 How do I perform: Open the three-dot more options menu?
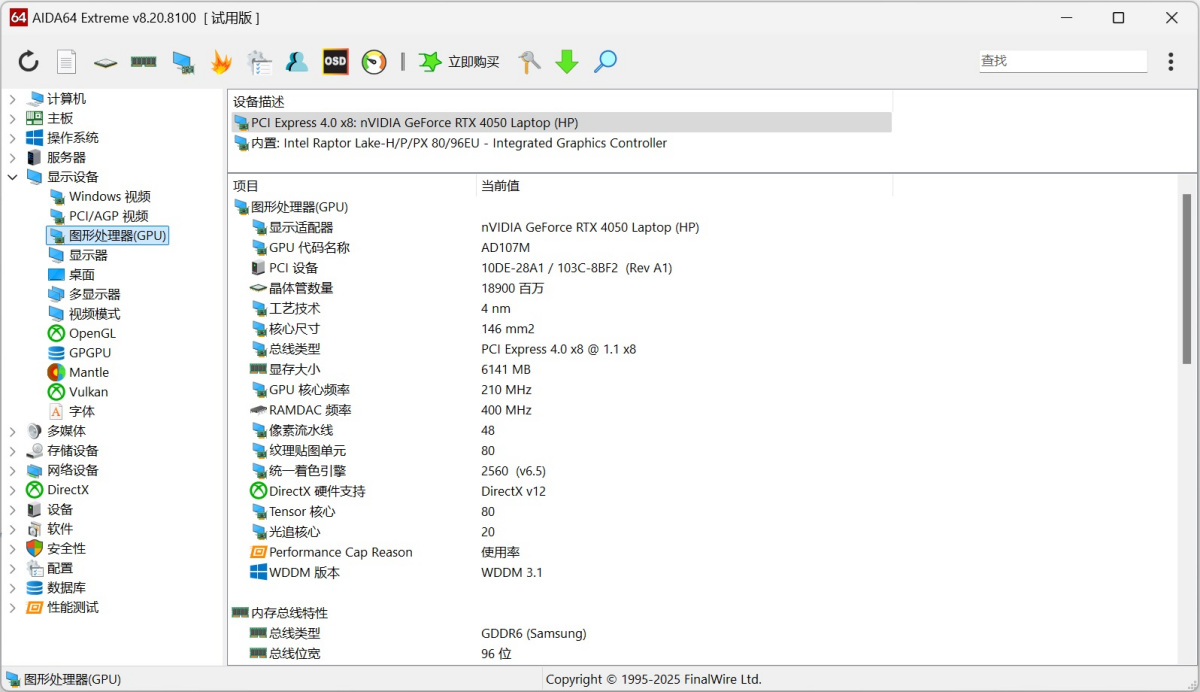[x=1170, y=62]
